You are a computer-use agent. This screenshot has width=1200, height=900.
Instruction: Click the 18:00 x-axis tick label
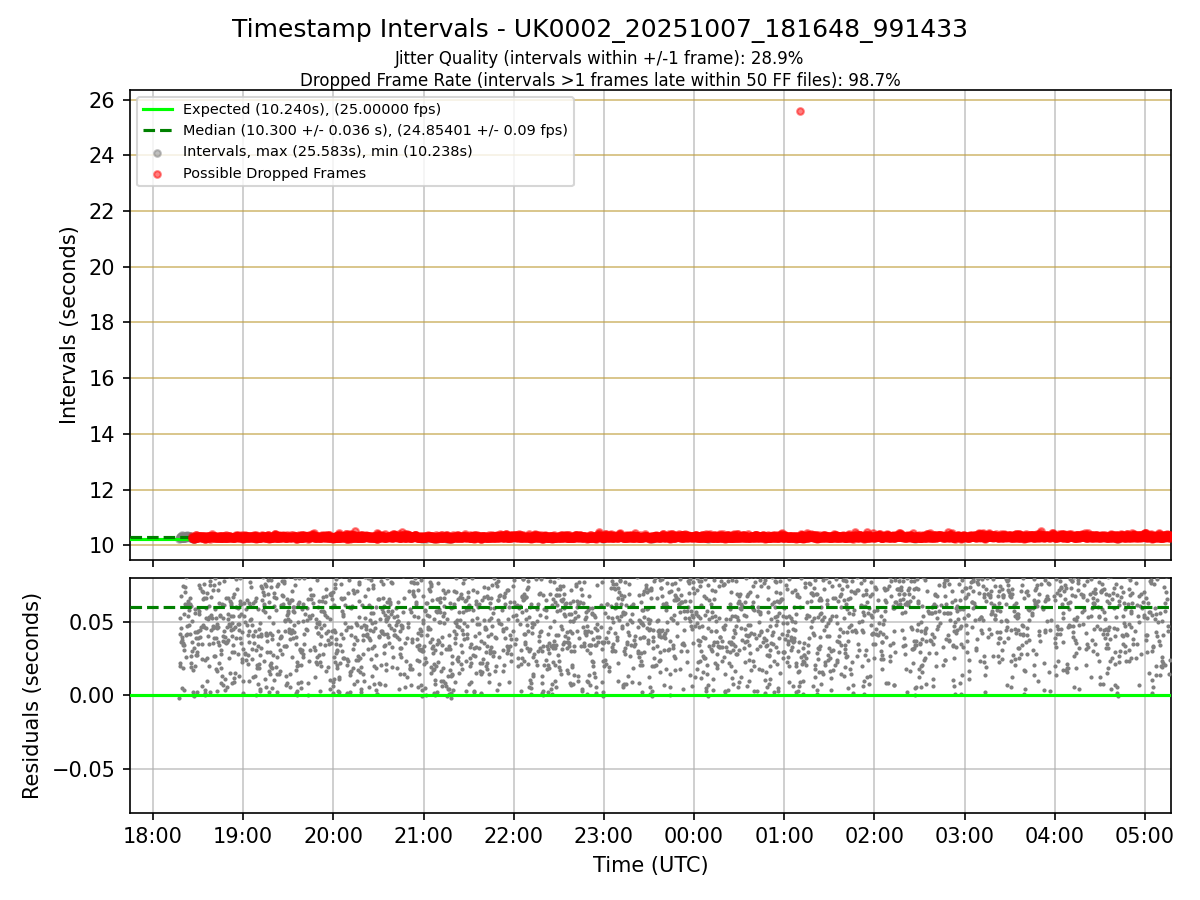(x=152, y=834)
